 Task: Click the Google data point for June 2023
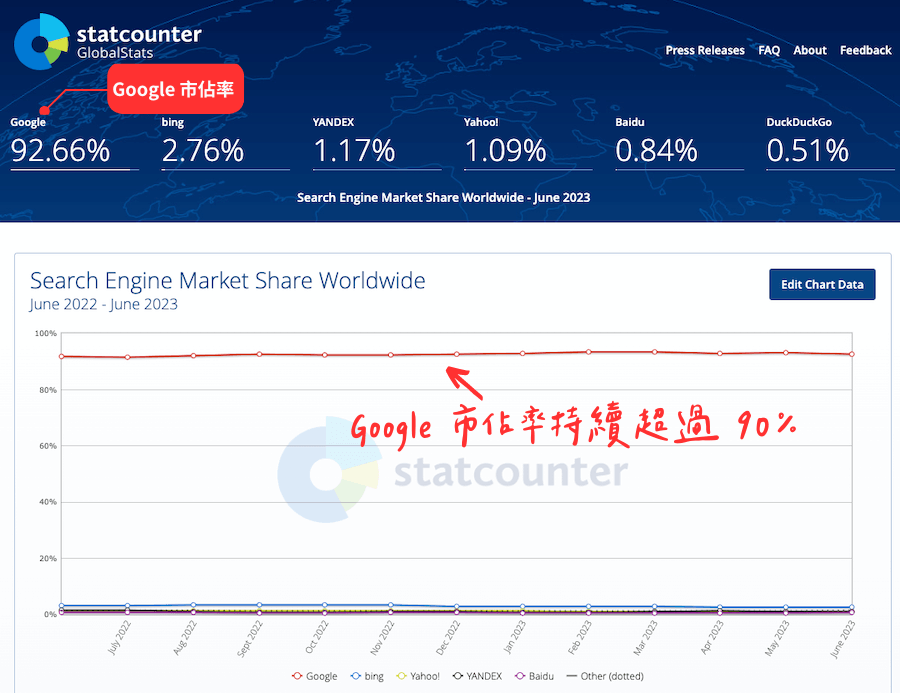click(852, 354)
